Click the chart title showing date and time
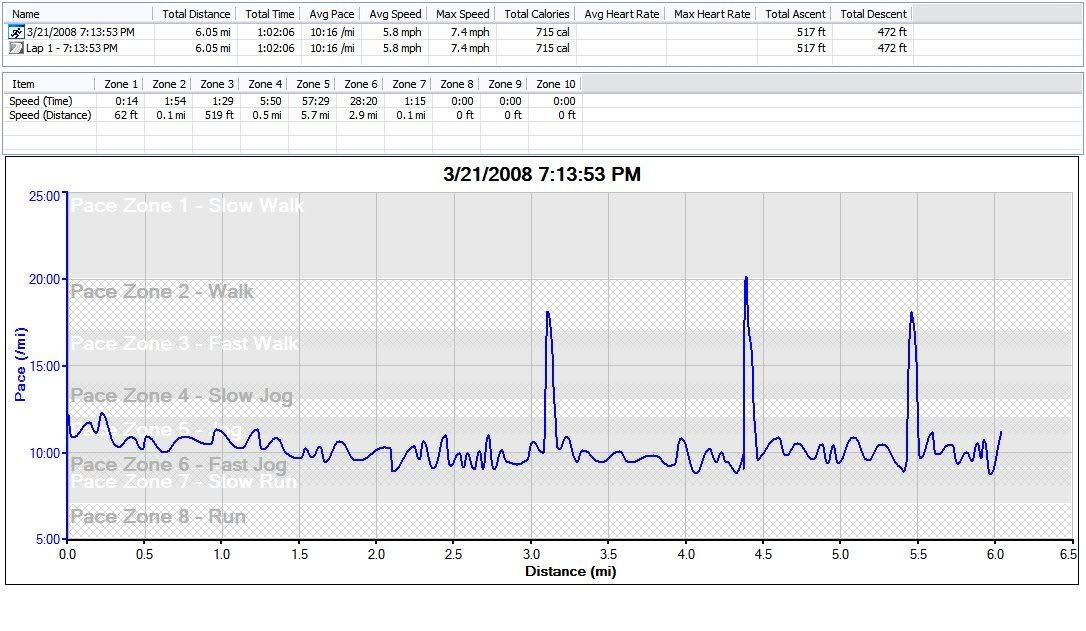The image size is (1086, 631). tap(541, 175)
